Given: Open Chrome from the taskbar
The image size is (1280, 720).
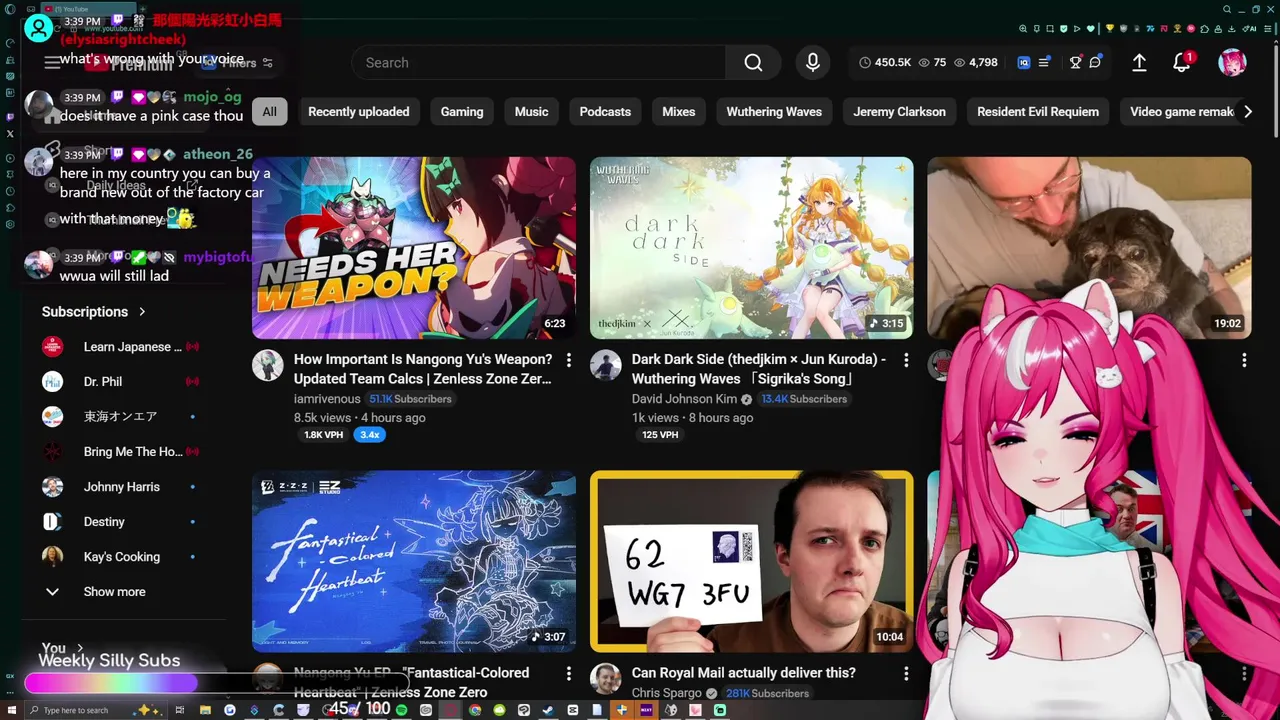Looking at the screenshot, I should point(475,710).
